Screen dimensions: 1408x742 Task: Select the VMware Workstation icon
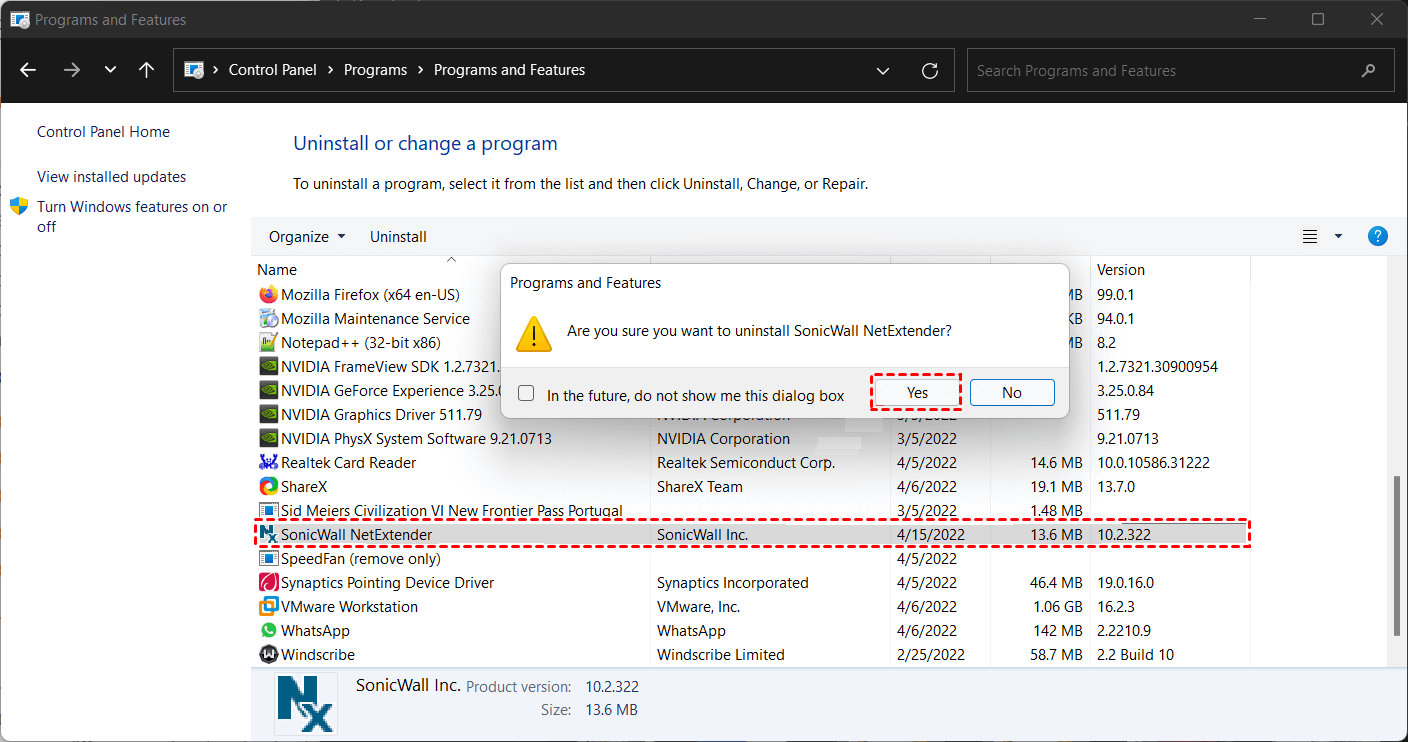click(x=268, y=607)
